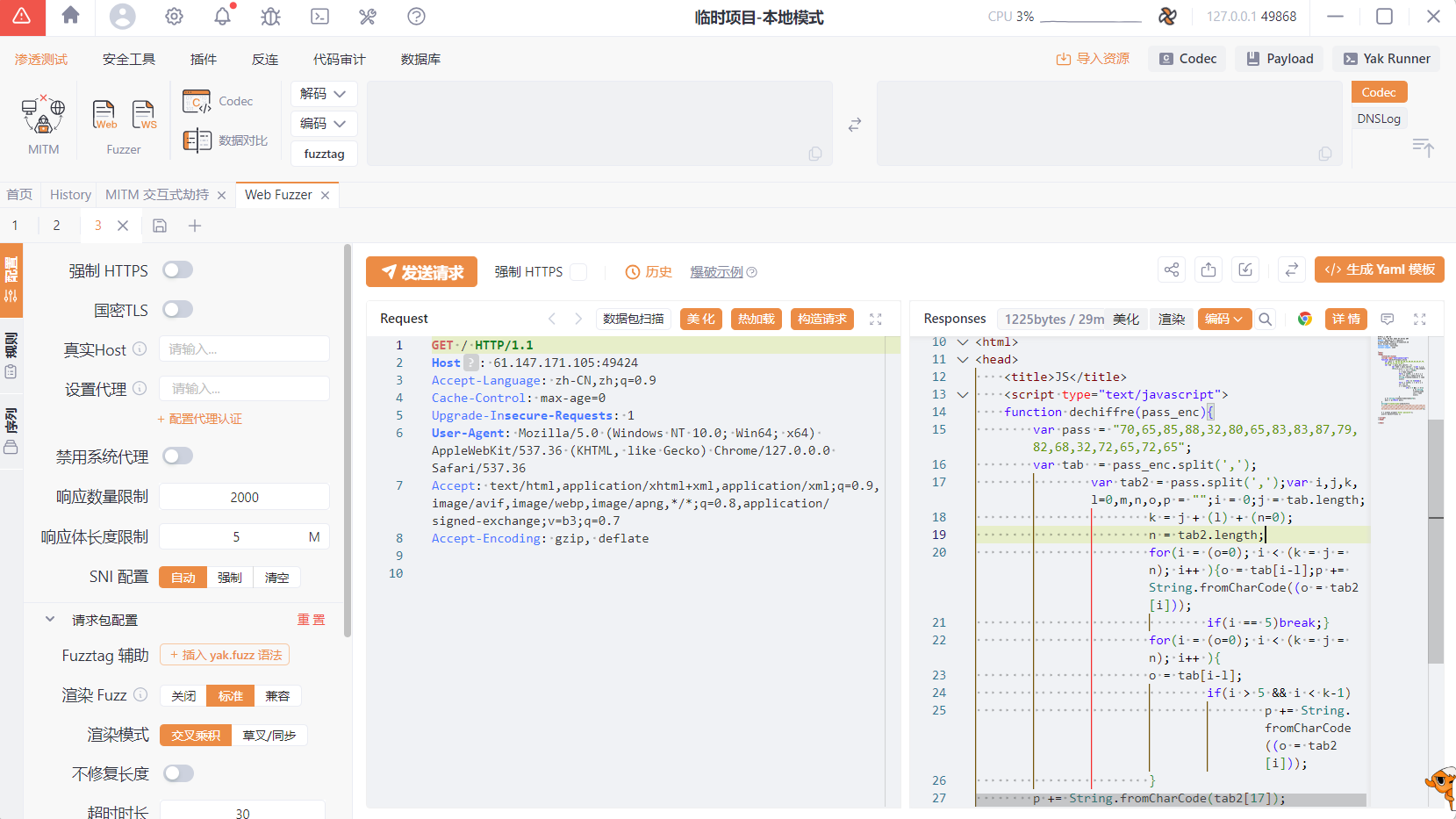Collapse the 请求包配置 section
Viewport: 1456px width, 819px height.
pyautogui.click(x=50, y=620)
